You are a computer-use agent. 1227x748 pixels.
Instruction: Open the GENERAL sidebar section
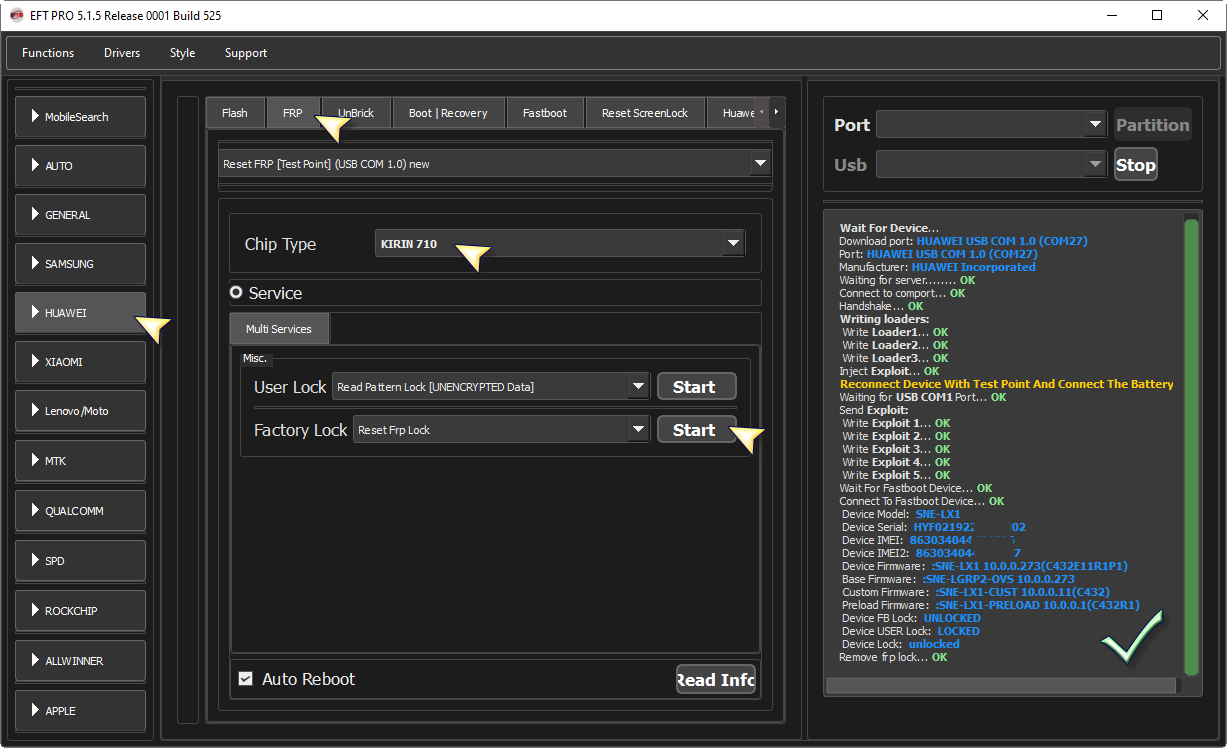coord(81,215)
